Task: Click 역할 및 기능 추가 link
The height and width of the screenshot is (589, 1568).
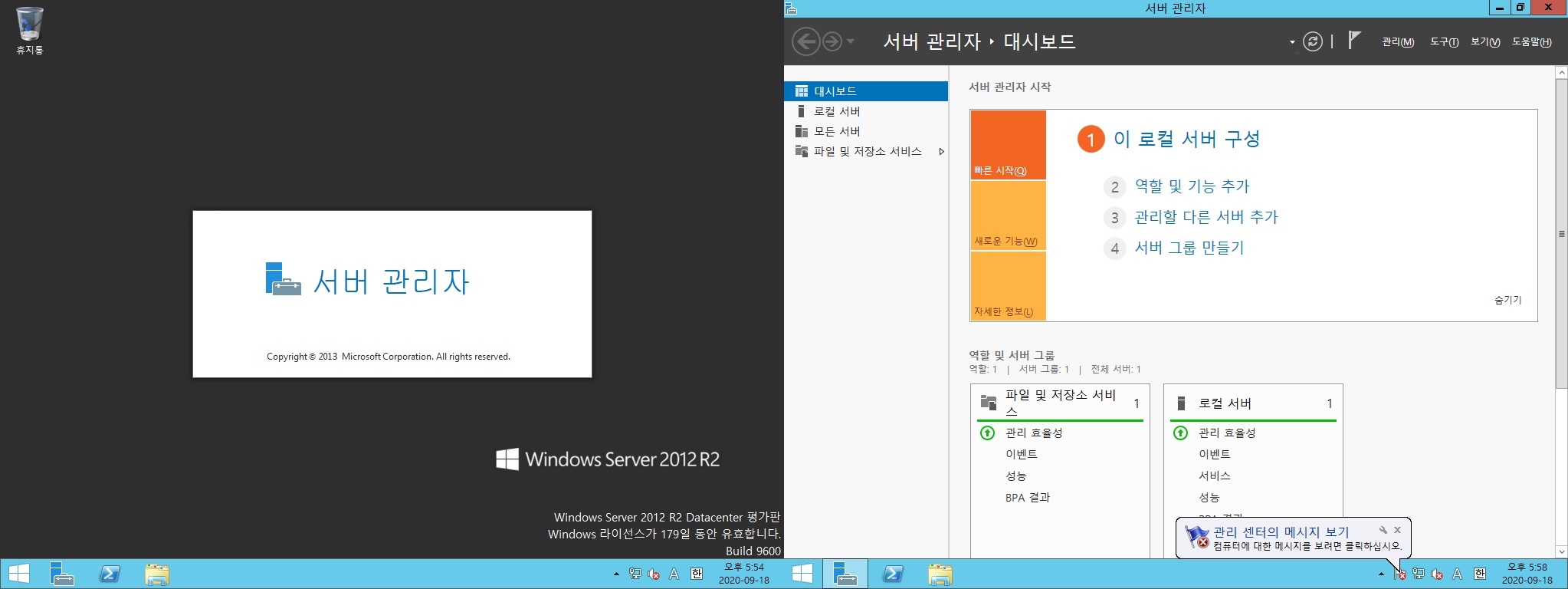Action: click(x=1192, y=186)
